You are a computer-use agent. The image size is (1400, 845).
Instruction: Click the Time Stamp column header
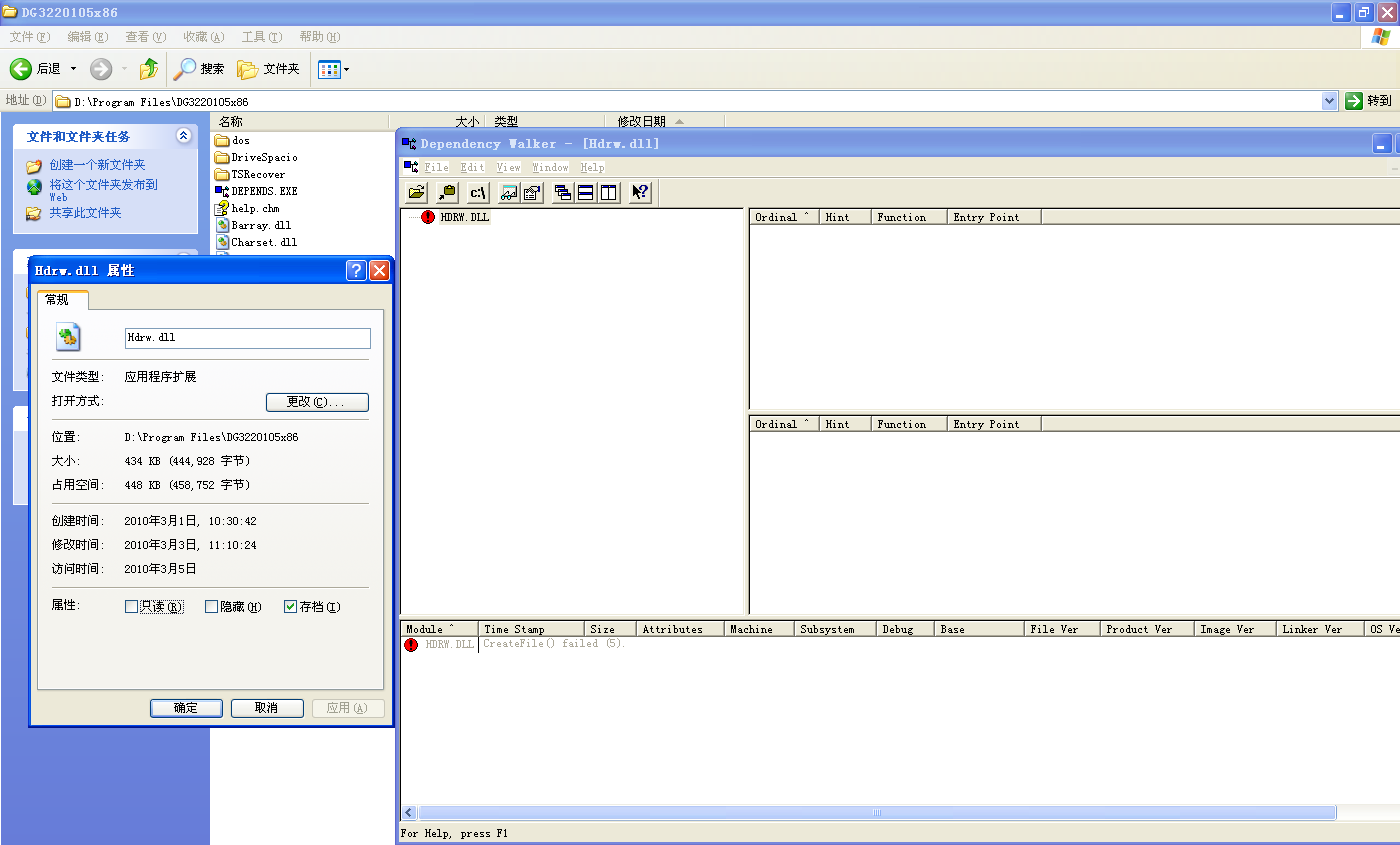pyautogui.click(x=532, y=629)
